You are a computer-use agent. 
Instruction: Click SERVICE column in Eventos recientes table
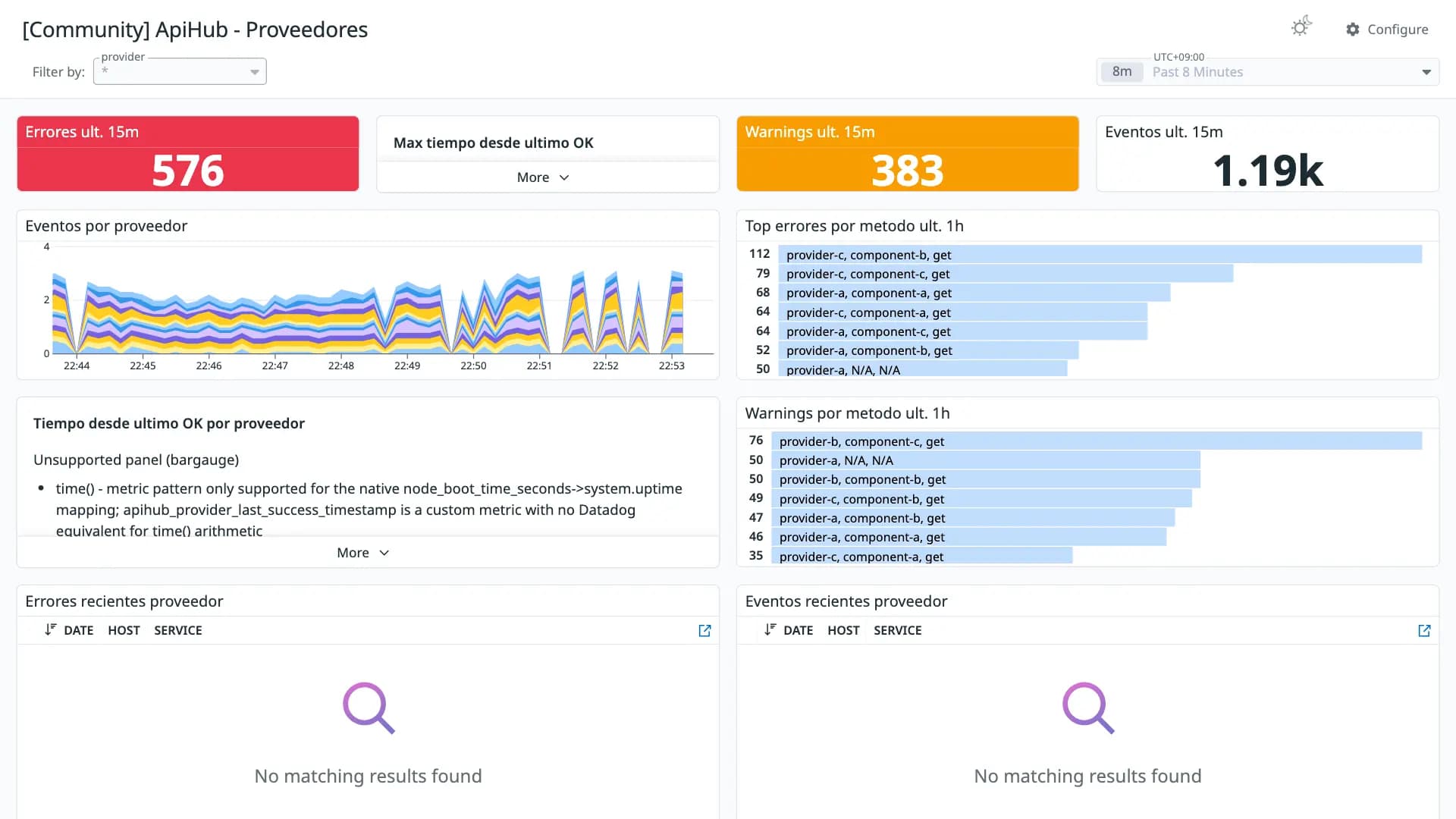[897, 631]
